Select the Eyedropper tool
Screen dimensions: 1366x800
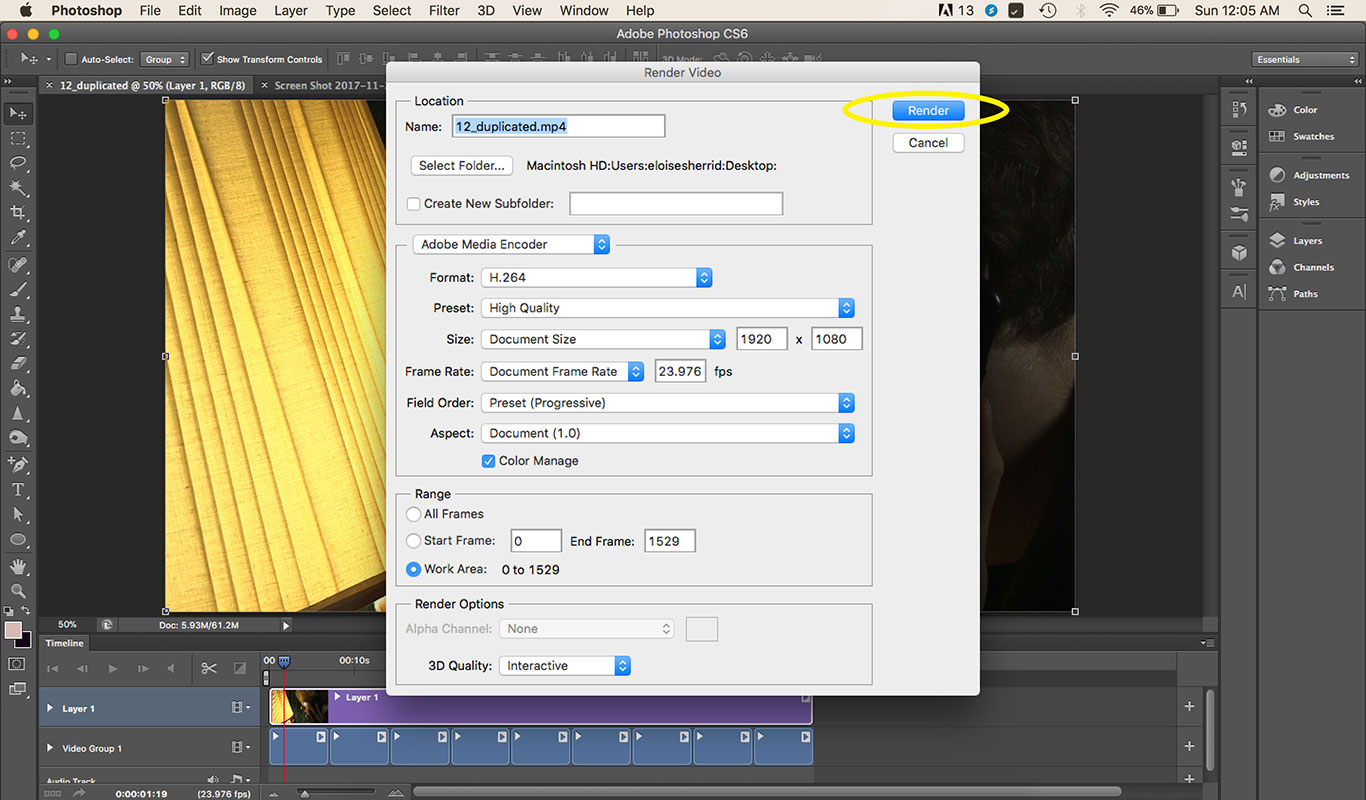[x=18, y=238]
